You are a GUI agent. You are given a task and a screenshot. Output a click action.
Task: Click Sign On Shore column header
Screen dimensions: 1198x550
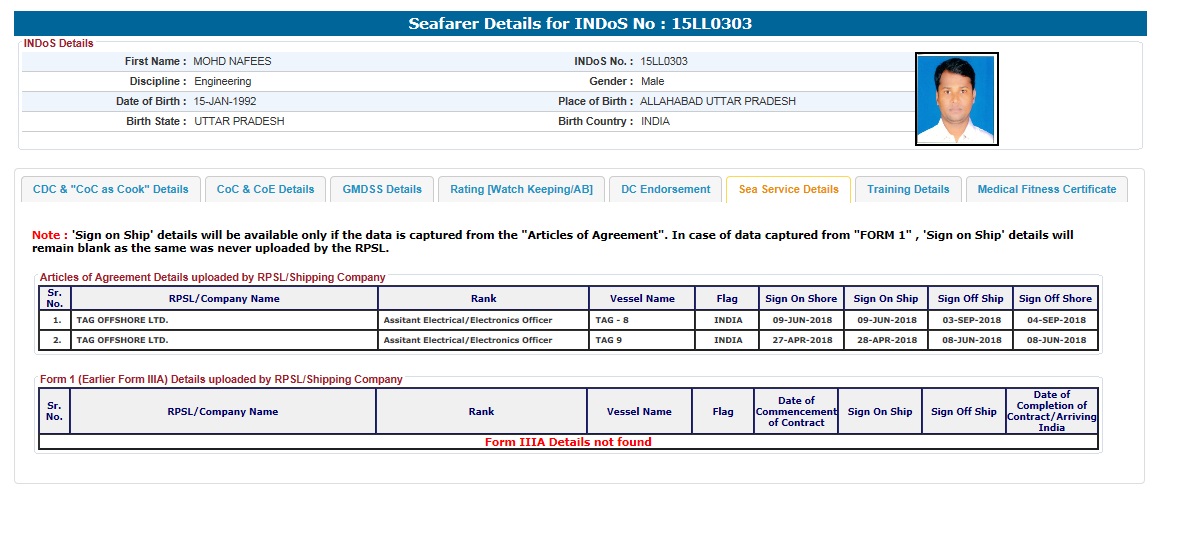[800, 298]
